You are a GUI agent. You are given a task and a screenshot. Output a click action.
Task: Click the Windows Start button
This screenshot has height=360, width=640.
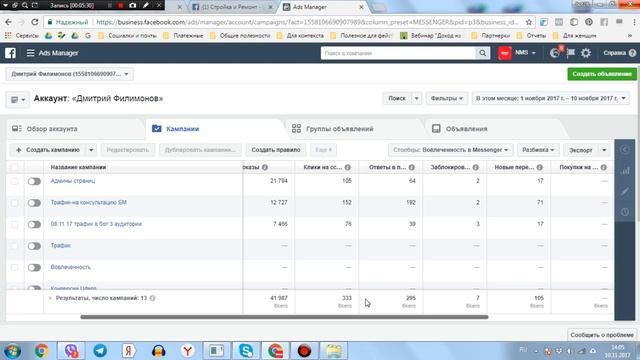pos(12,351)
